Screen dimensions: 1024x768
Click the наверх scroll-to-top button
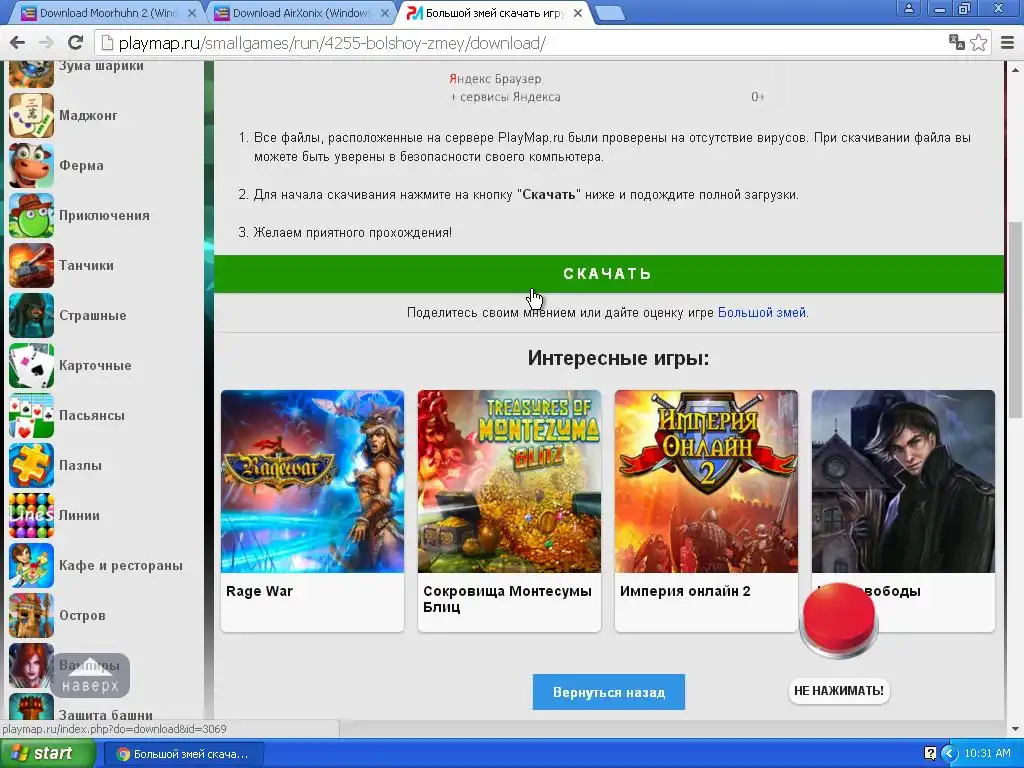[90, 675]
